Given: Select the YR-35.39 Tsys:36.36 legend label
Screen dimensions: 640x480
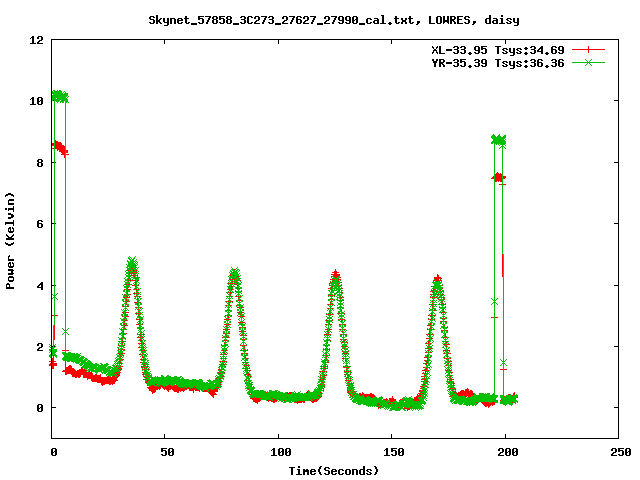Looking at the screenshot, I should (498, 63).
